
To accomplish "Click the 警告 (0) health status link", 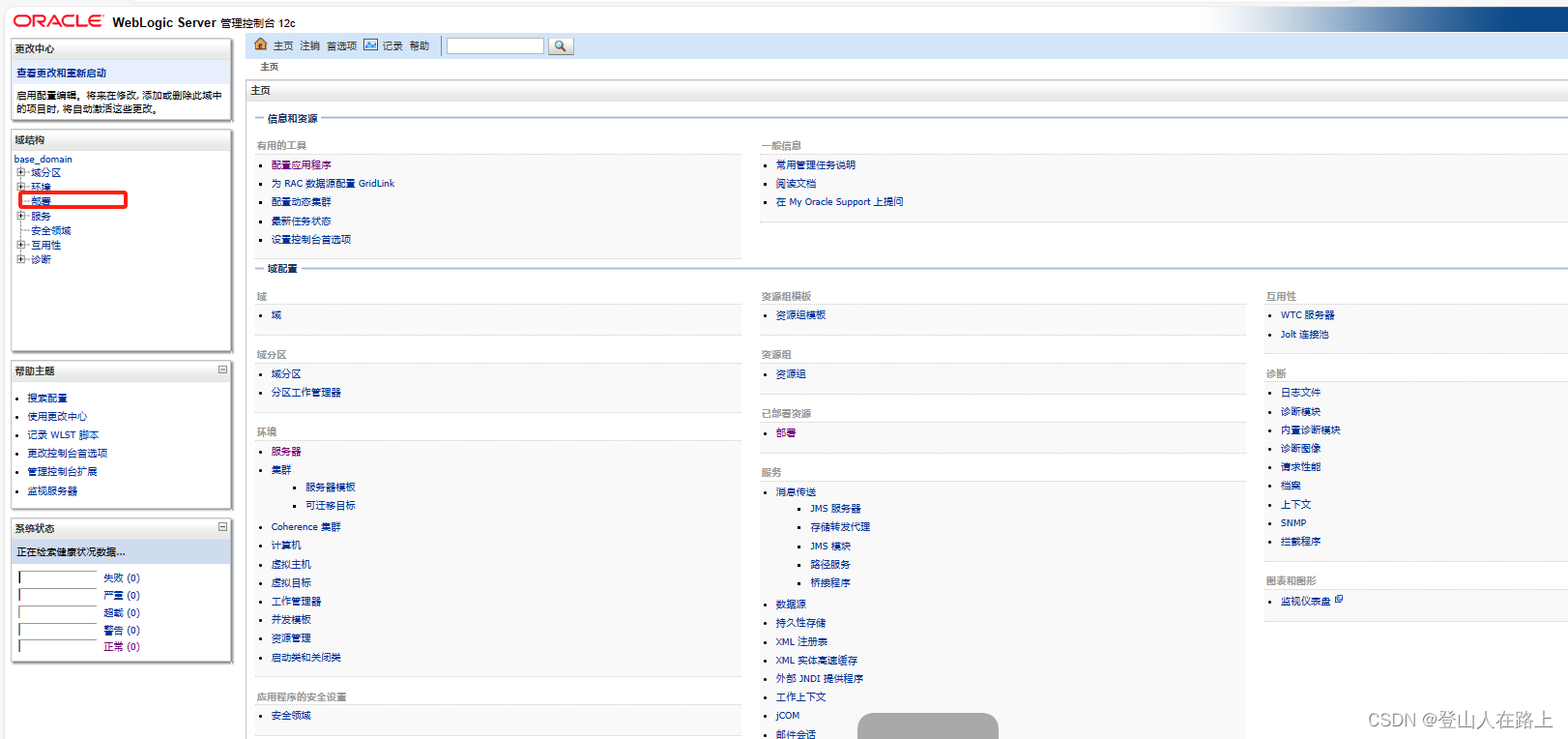I will coord(122,630).
